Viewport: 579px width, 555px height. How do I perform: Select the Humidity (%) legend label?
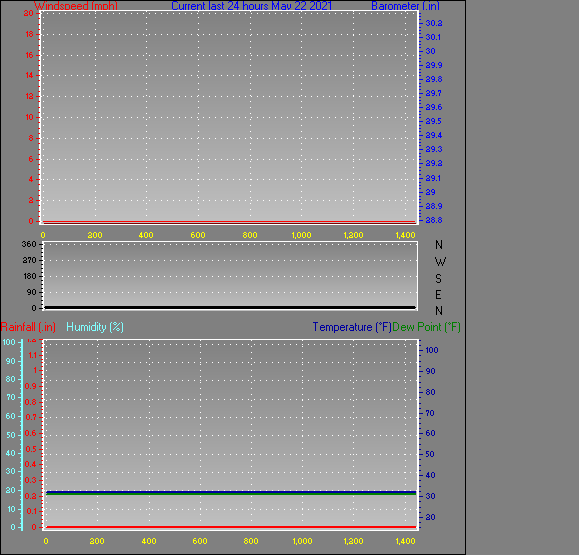coord(95,327)
